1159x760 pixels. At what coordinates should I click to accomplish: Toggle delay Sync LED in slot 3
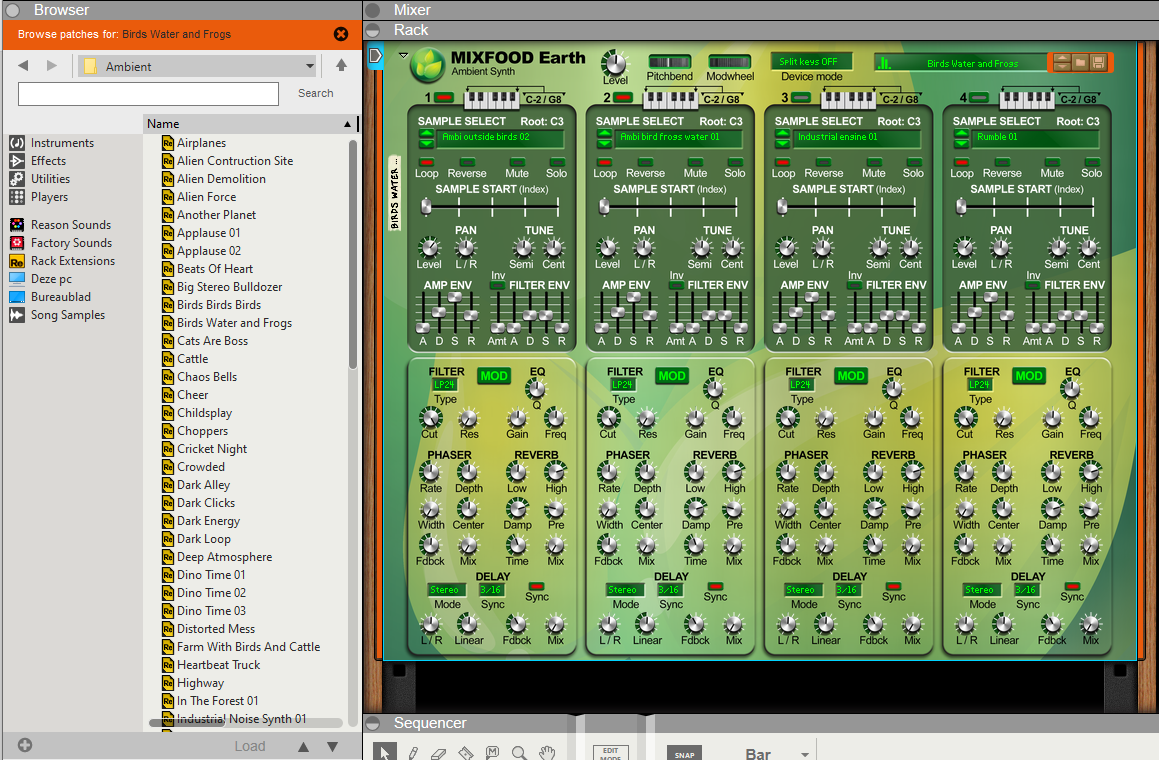coord(894,586)
